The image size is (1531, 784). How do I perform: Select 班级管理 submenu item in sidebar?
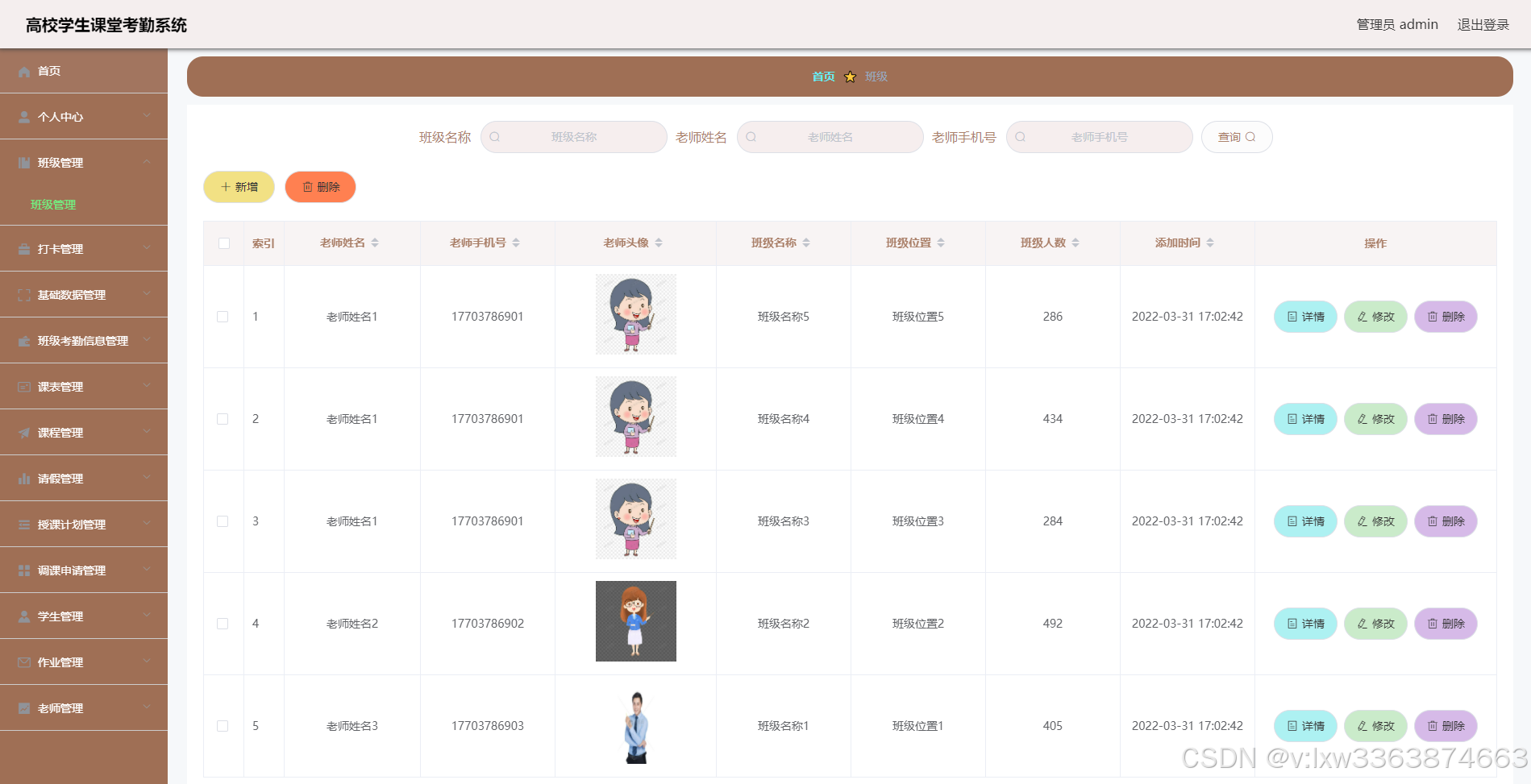pos(52,204)
